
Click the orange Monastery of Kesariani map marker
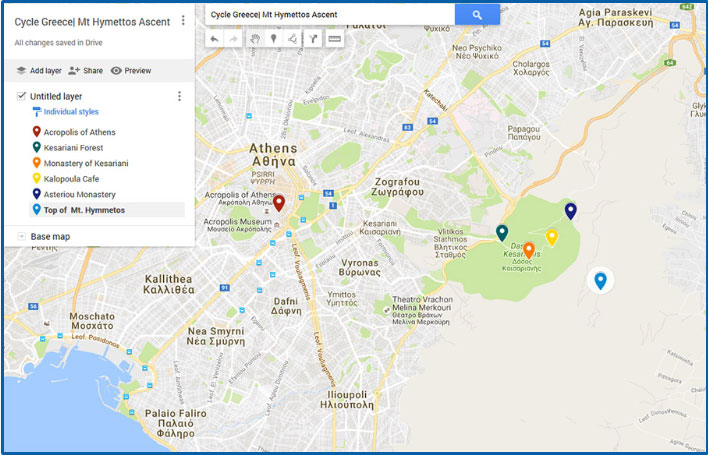(529, 251)
